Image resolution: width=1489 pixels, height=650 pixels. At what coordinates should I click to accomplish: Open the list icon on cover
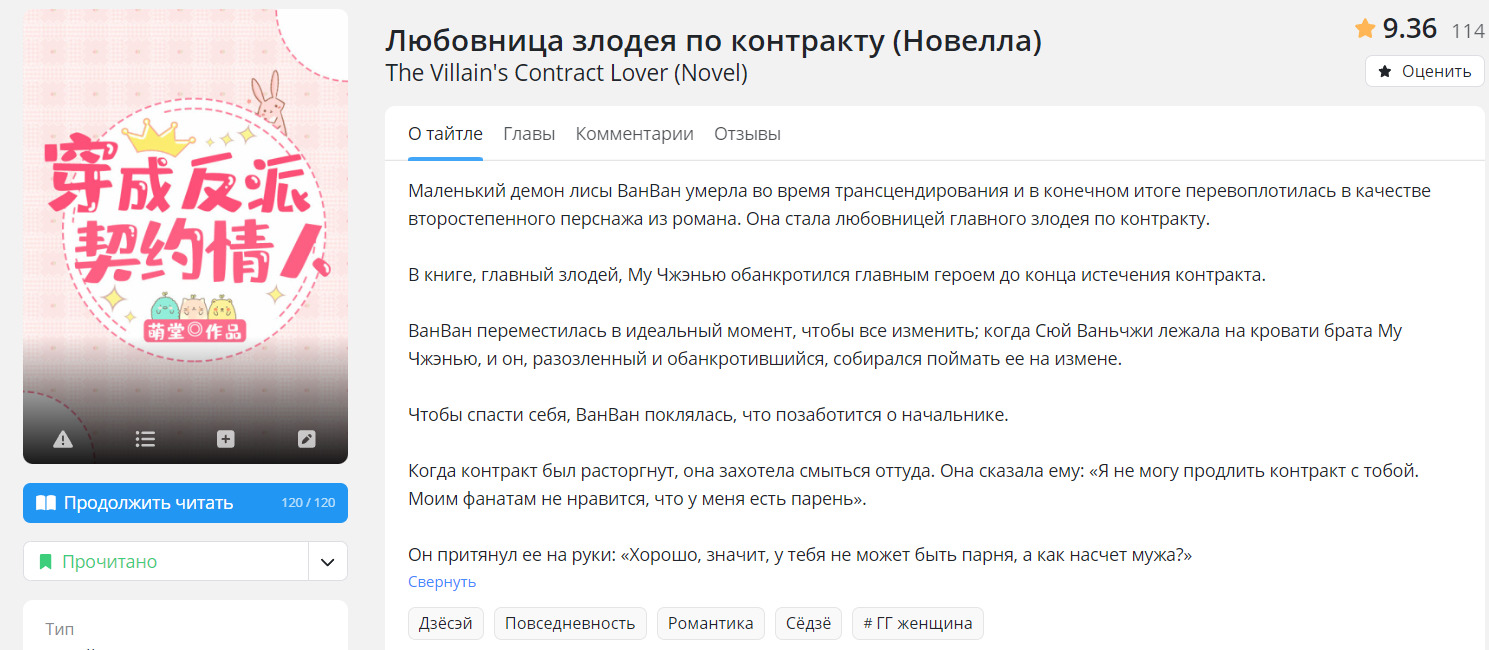click(145, 439)
